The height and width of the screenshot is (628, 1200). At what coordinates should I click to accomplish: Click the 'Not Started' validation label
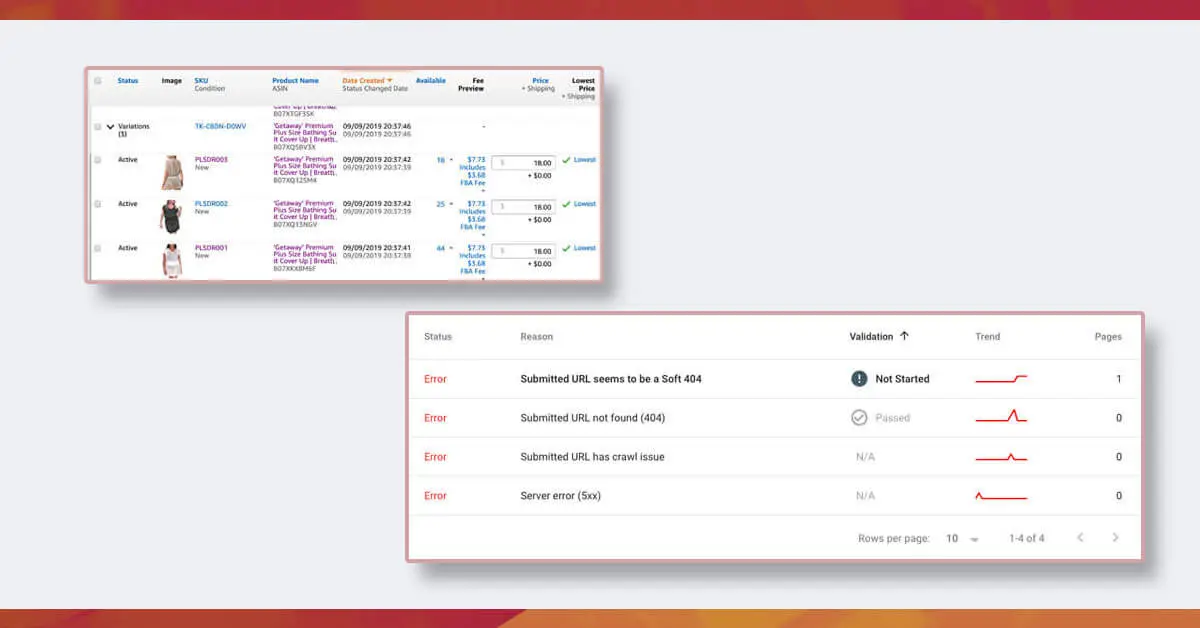(x=902, y=379)
